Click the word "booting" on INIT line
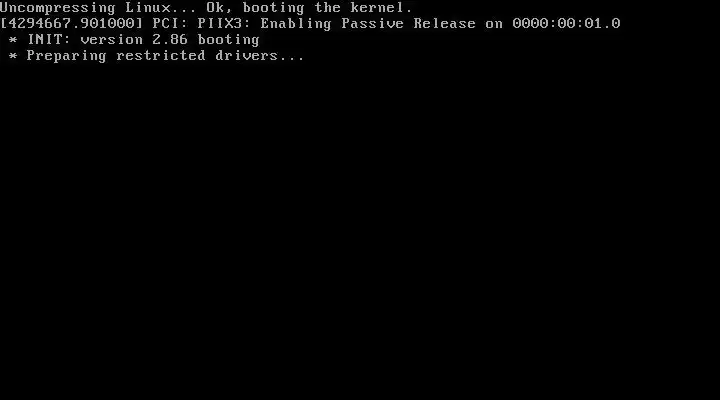720x400 pixels. 229,40
